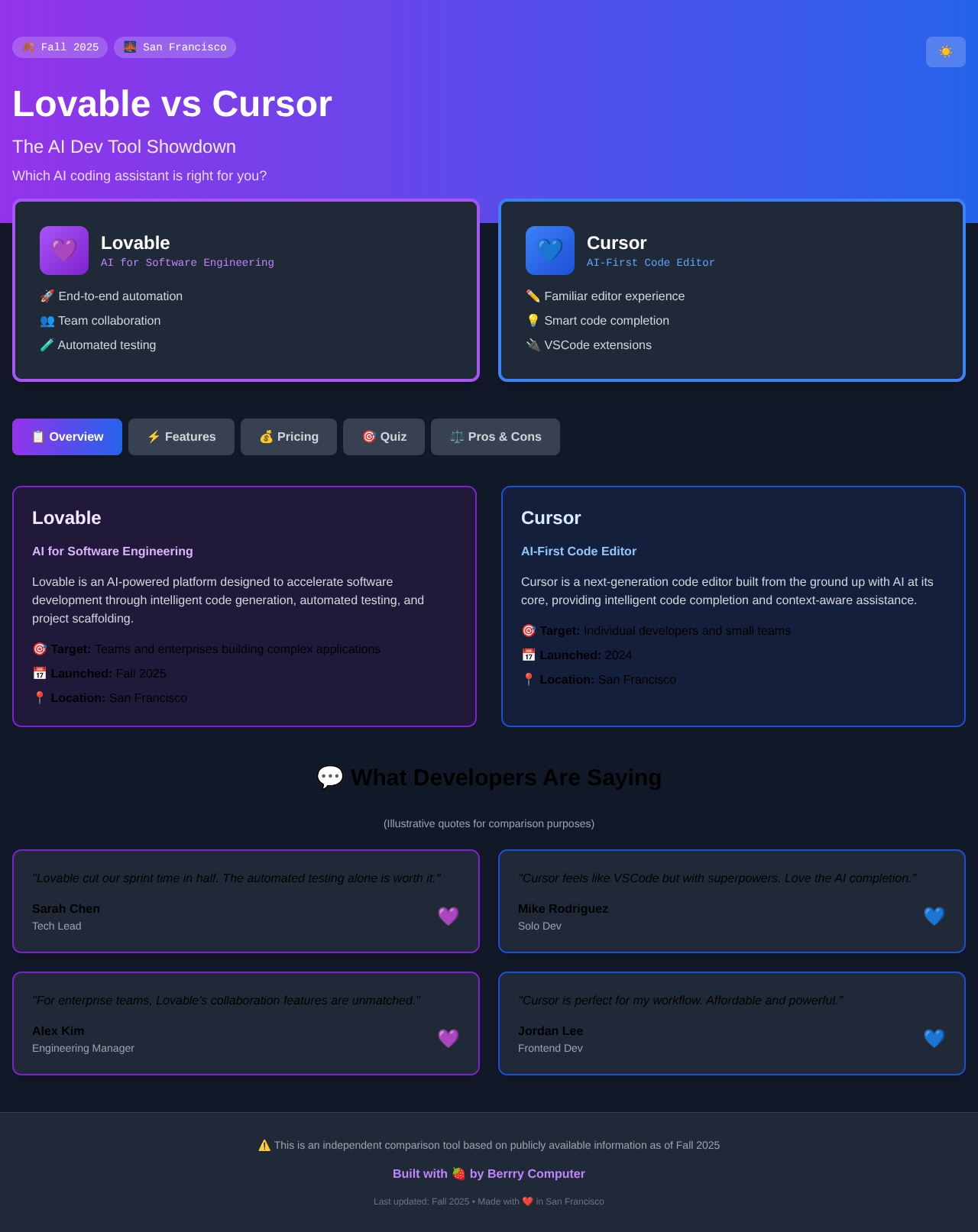Click the Lovable vs Cursor main heading
The height and width of the screenshot is (1232, 978).
point(172,104)
